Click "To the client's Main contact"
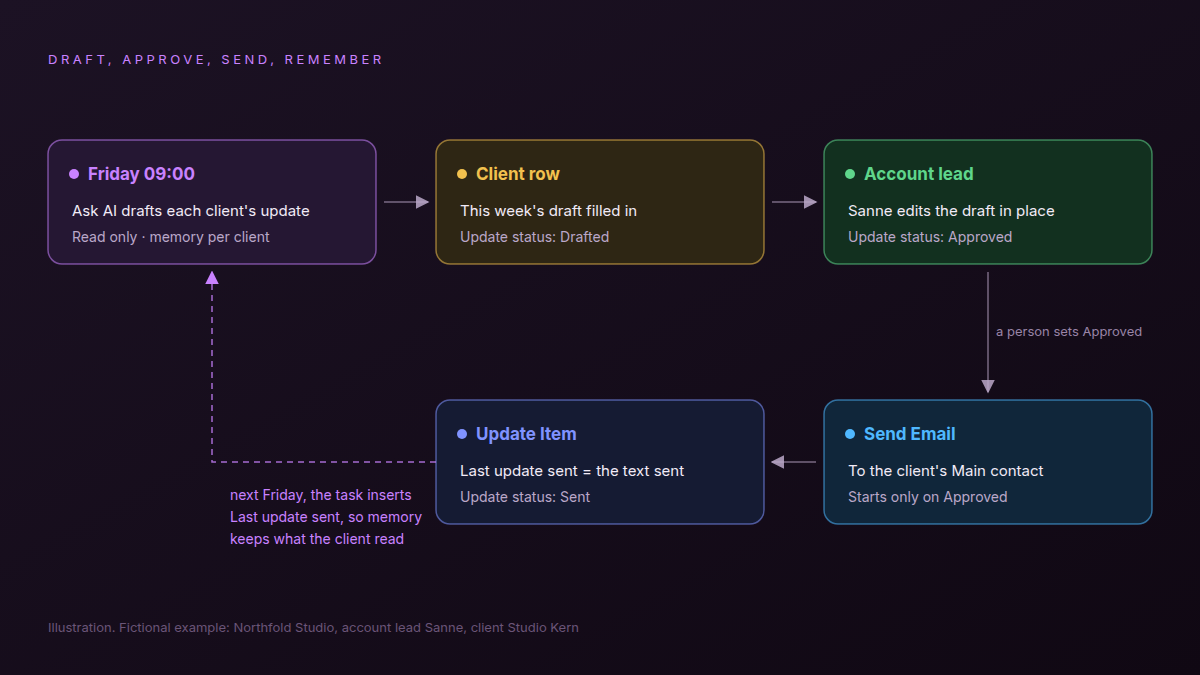The height and width of the screenshot is (675, 1200). click(946, 471)
